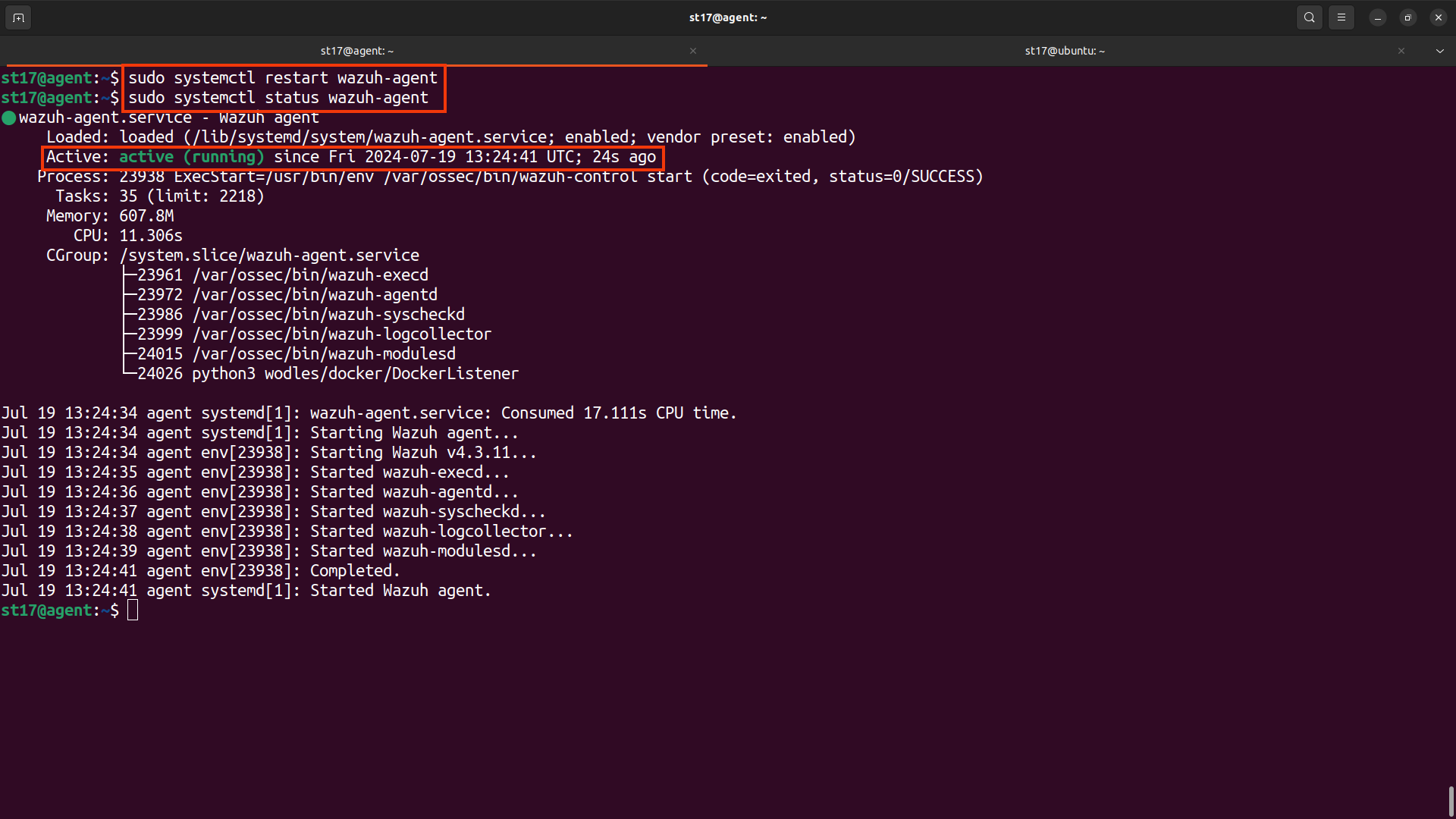The image size is (1456, 819).
Task: Click the 'Loaded: loaded' service path line
Action: click(x=451, y=137)
